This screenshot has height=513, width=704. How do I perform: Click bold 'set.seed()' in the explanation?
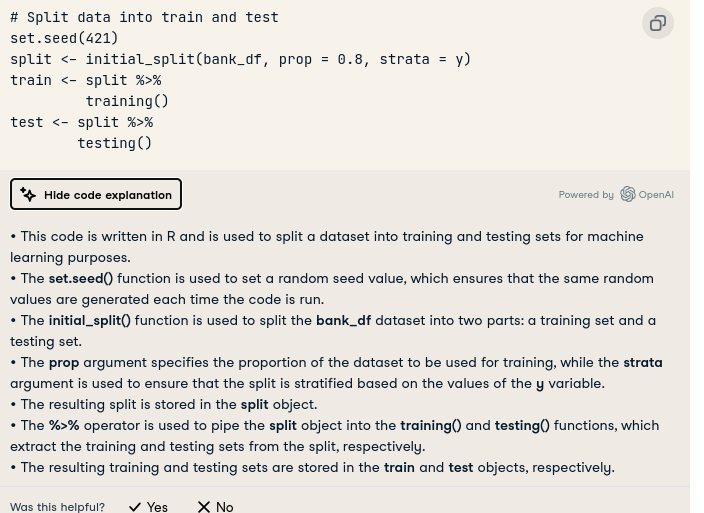pyautogui.click(x=81, y=278)
